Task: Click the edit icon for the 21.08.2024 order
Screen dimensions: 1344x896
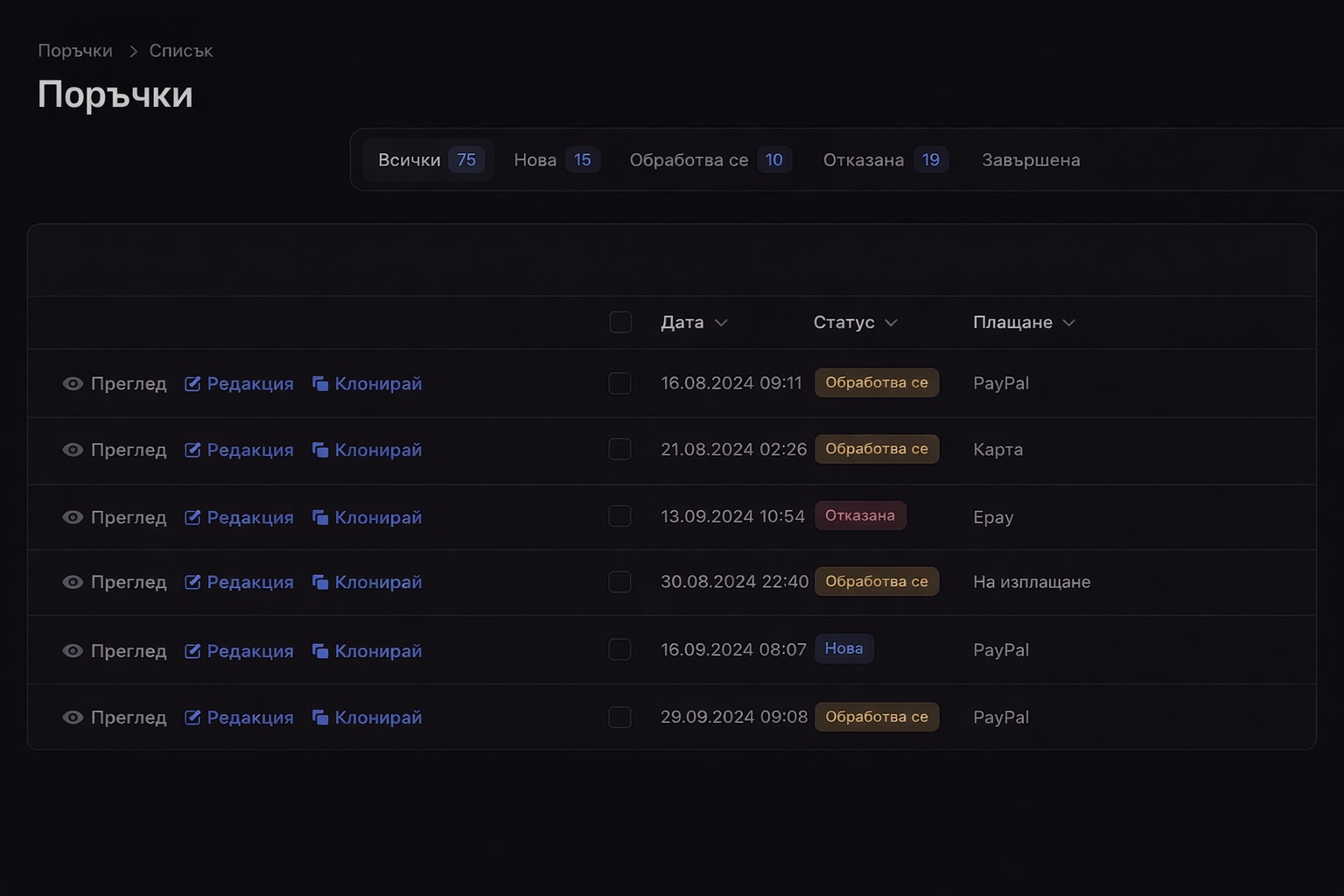Action: (192, 450)
